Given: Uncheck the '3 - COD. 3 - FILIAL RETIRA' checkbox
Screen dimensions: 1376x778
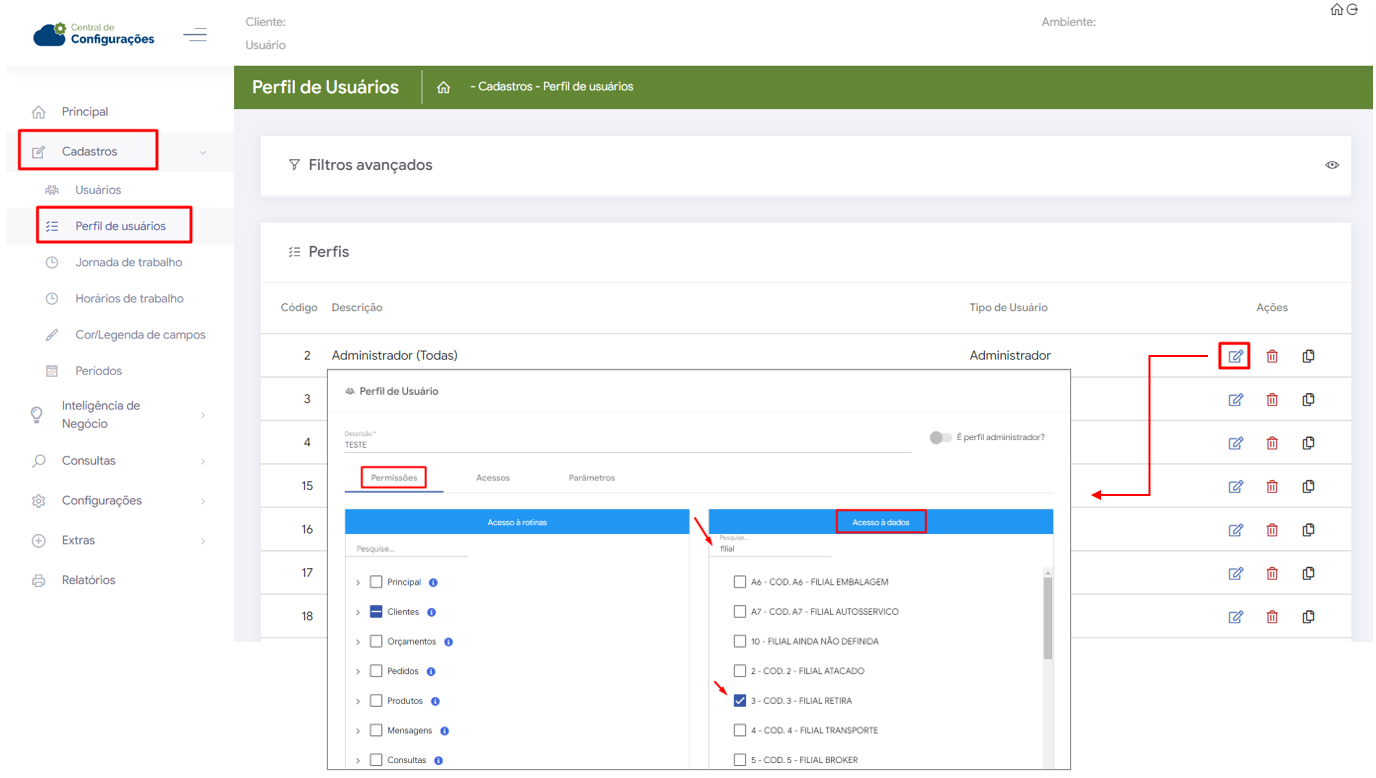Looking at the screenshot, I should tap(740, 701).
